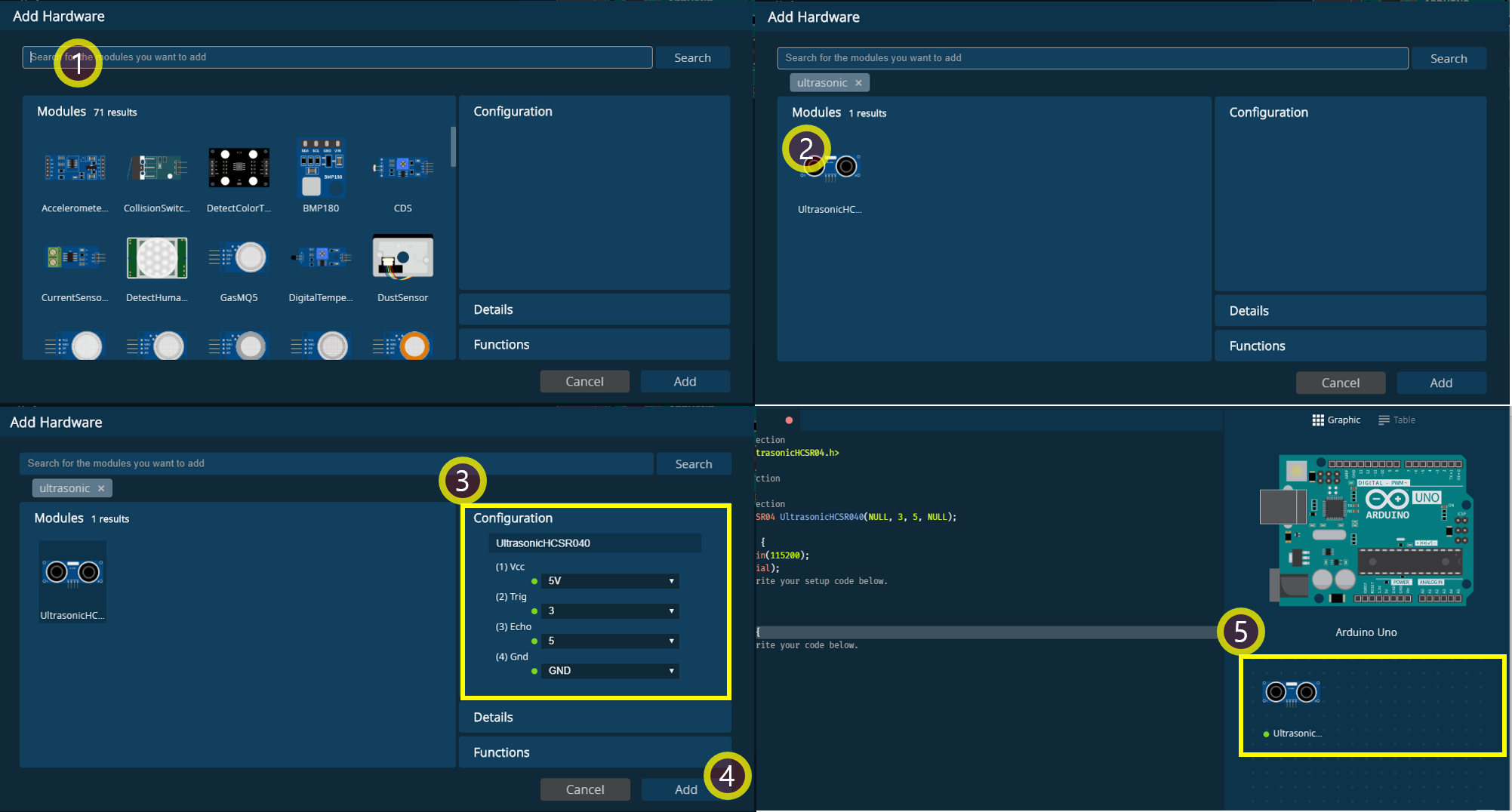Select the Arduino Uno board image

pos(1366,530)
